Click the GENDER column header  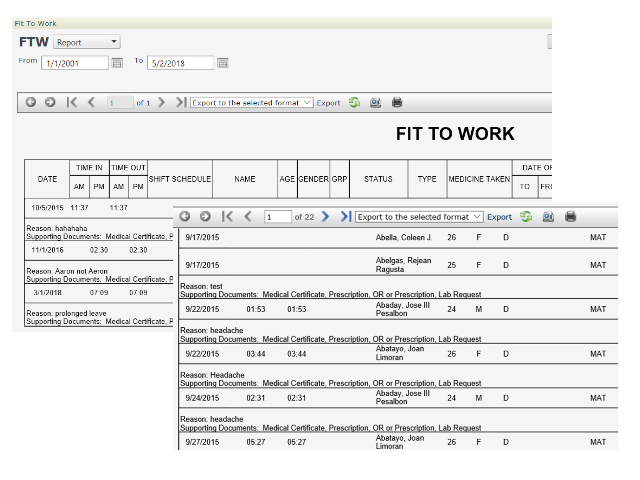(313, 179)
